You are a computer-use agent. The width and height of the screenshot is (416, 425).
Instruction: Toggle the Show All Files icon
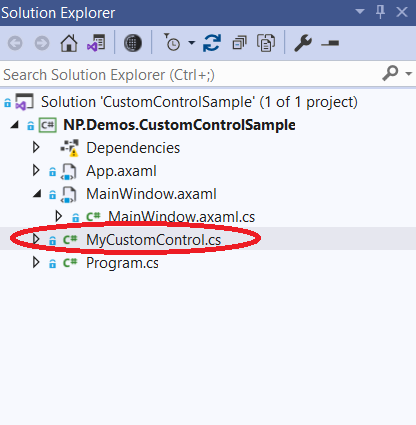pos(266,43)
